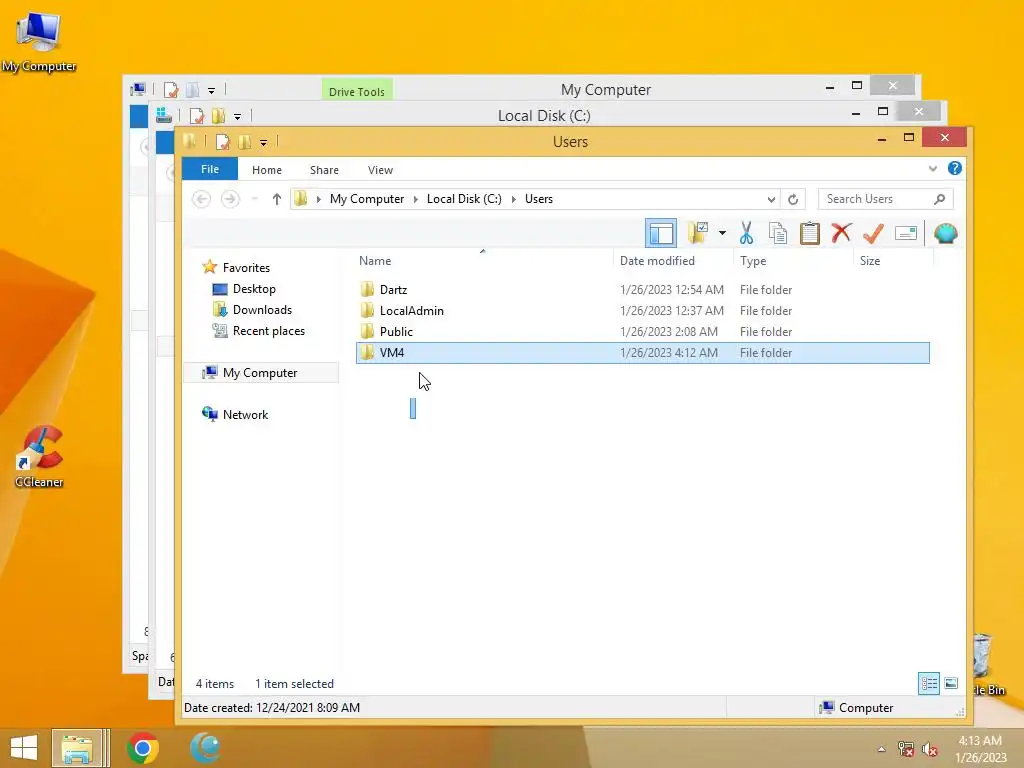Click Users in the address breadcrumb
Viewport: 1024px width, 768px height.
pos(539,199)
